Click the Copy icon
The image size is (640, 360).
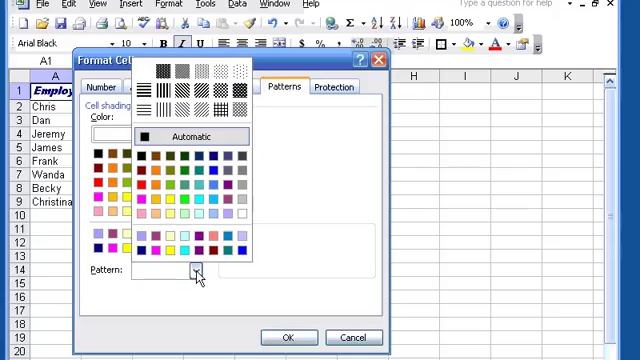coord(203,23)
